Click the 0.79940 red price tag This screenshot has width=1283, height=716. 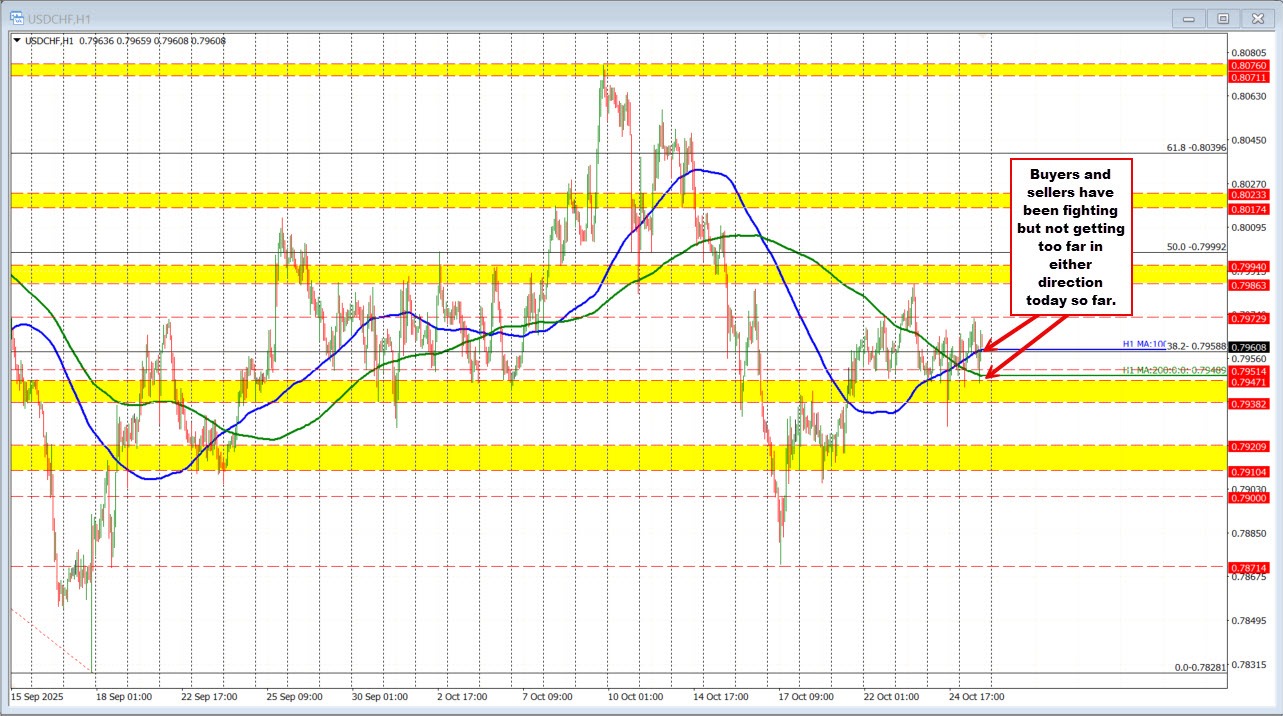(1250, 267)
